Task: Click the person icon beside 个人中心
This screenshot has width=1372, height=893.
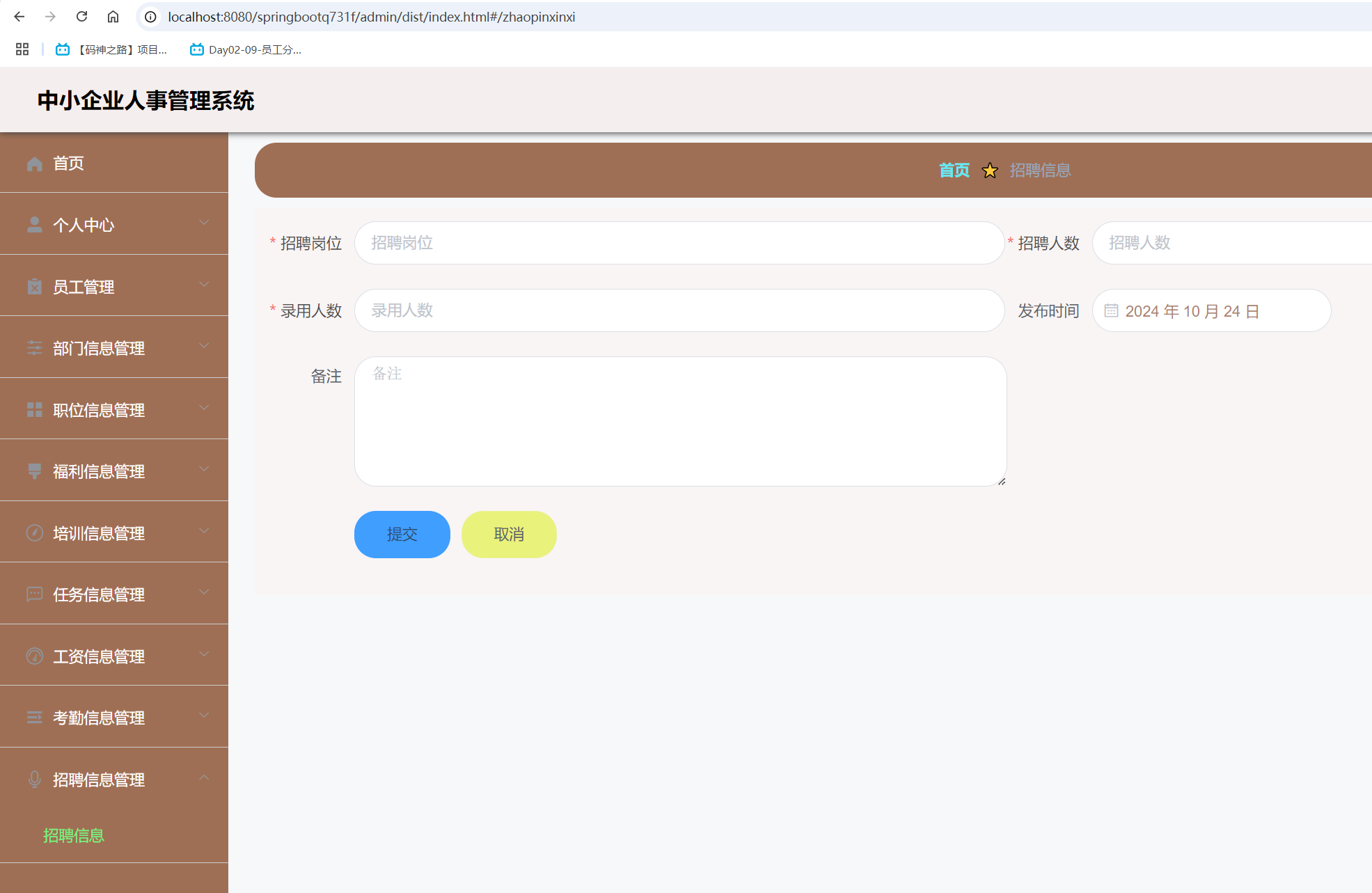Action: click(35, 224)
